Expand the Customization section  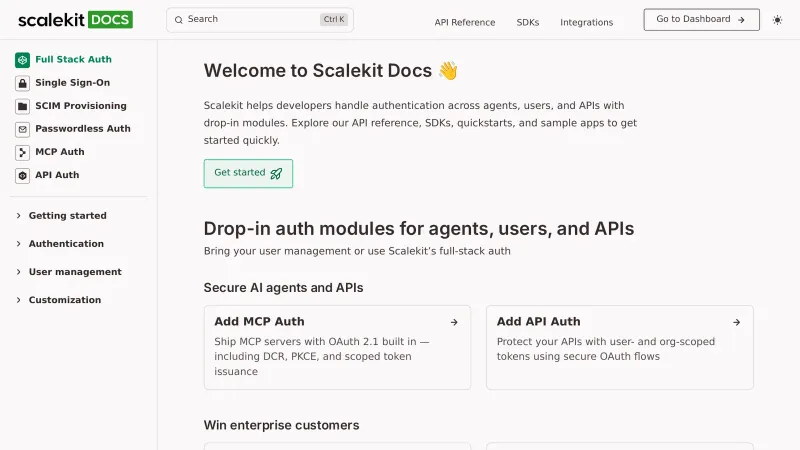[x=64, y=300]
